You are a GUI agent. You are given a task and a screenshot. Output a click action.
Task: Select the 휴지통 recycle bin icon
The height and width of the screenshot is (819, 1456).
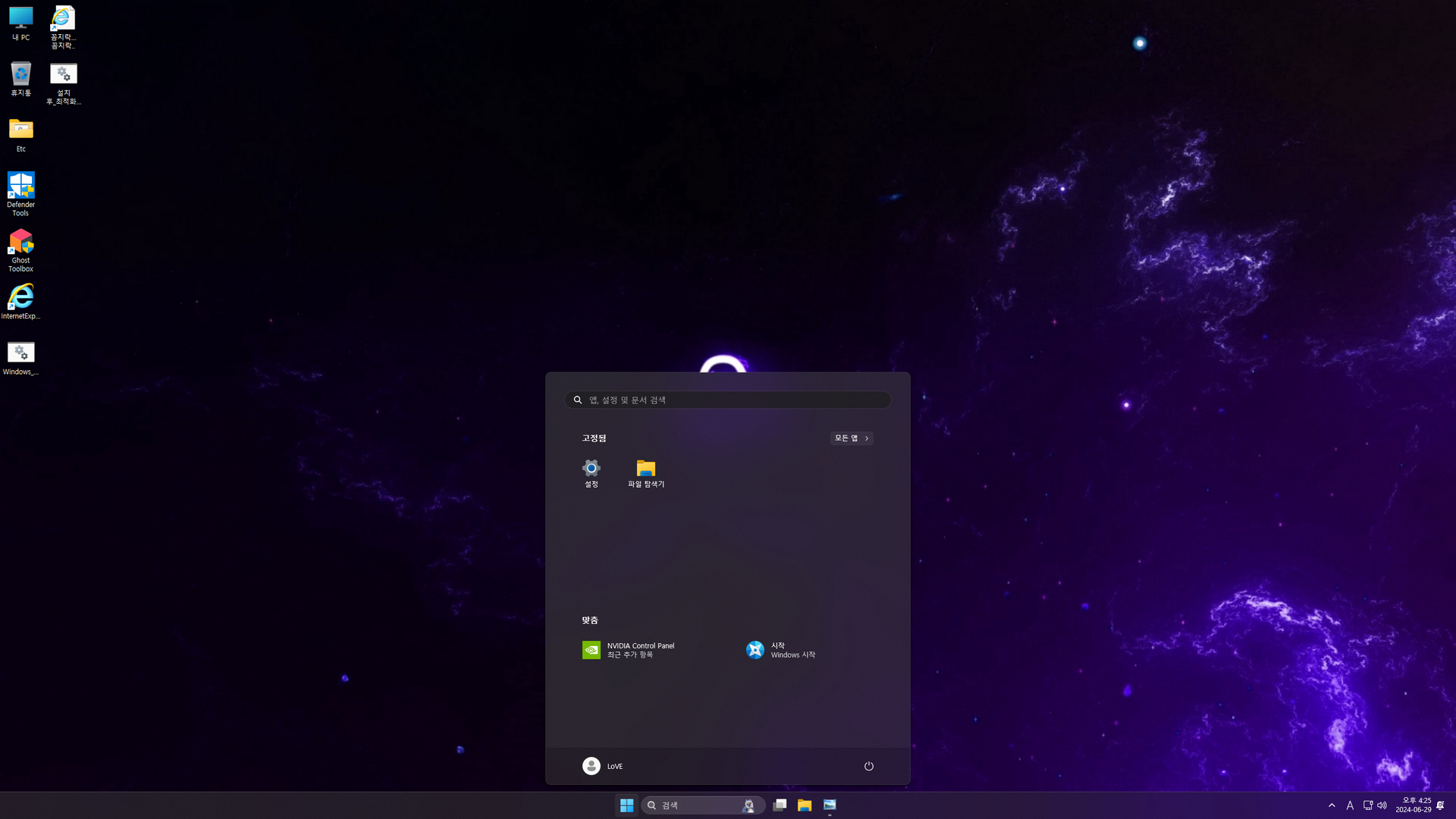(x=20, y=80)
